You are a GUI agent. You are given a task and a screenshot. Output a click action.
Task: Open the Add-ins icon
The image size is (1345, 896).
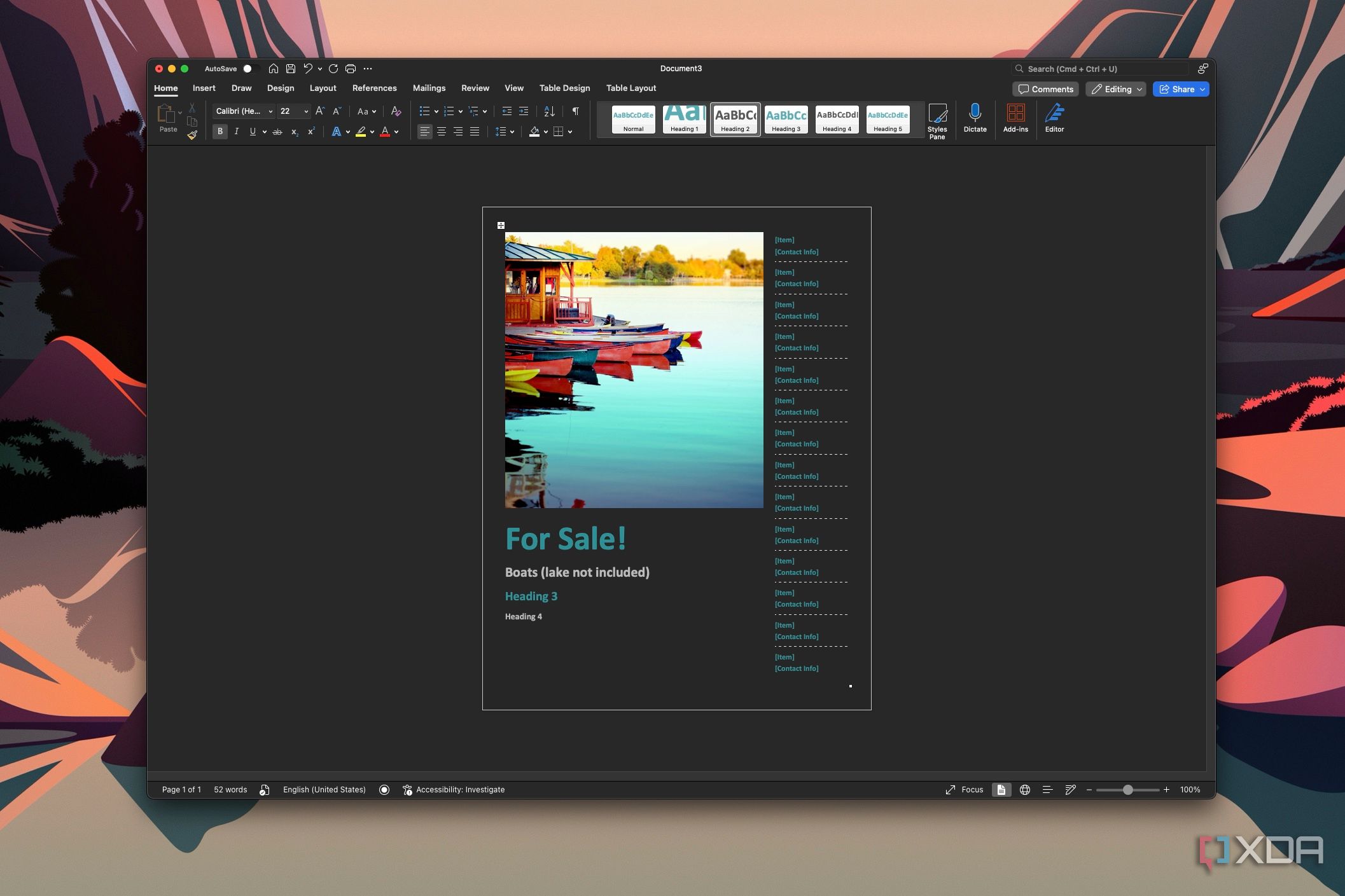[1015, 118]
